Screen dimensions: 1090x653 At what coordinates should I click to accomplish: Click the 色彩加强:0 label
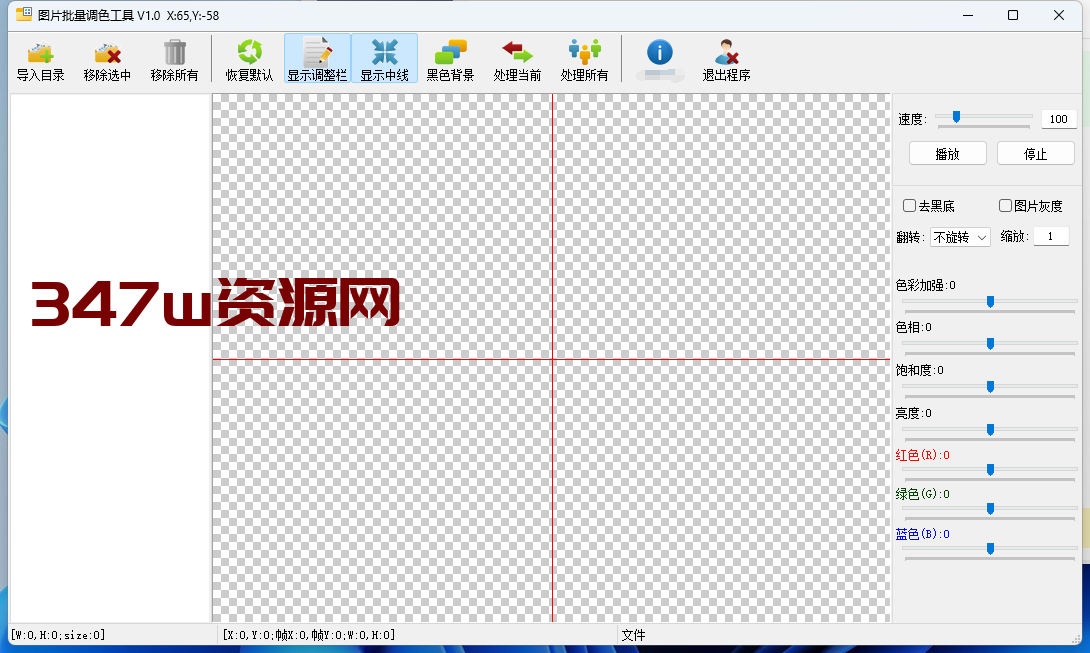pyautogui.click(x=925, y=285)
